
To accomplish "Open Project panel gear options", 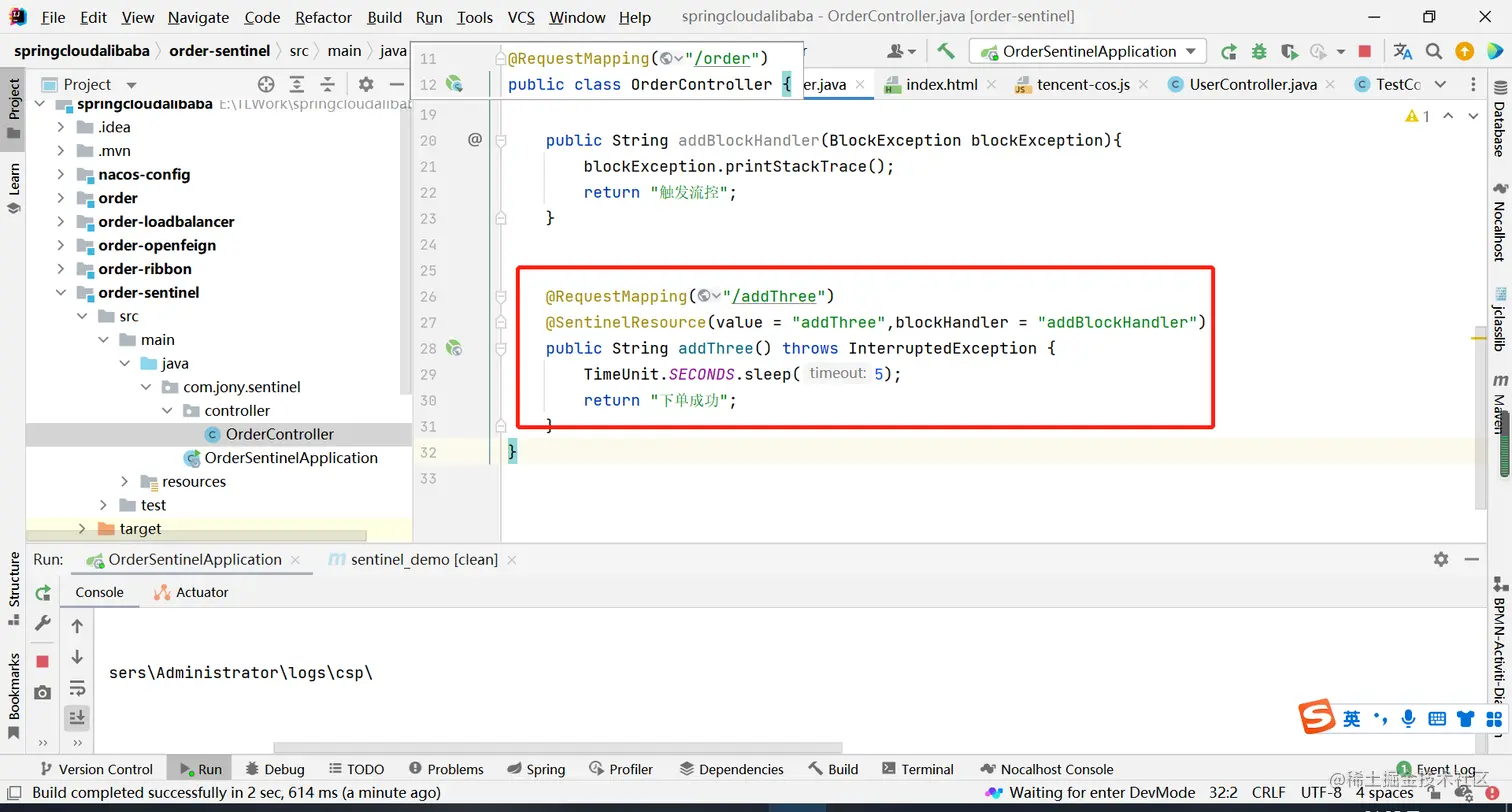I will point(366,84).
